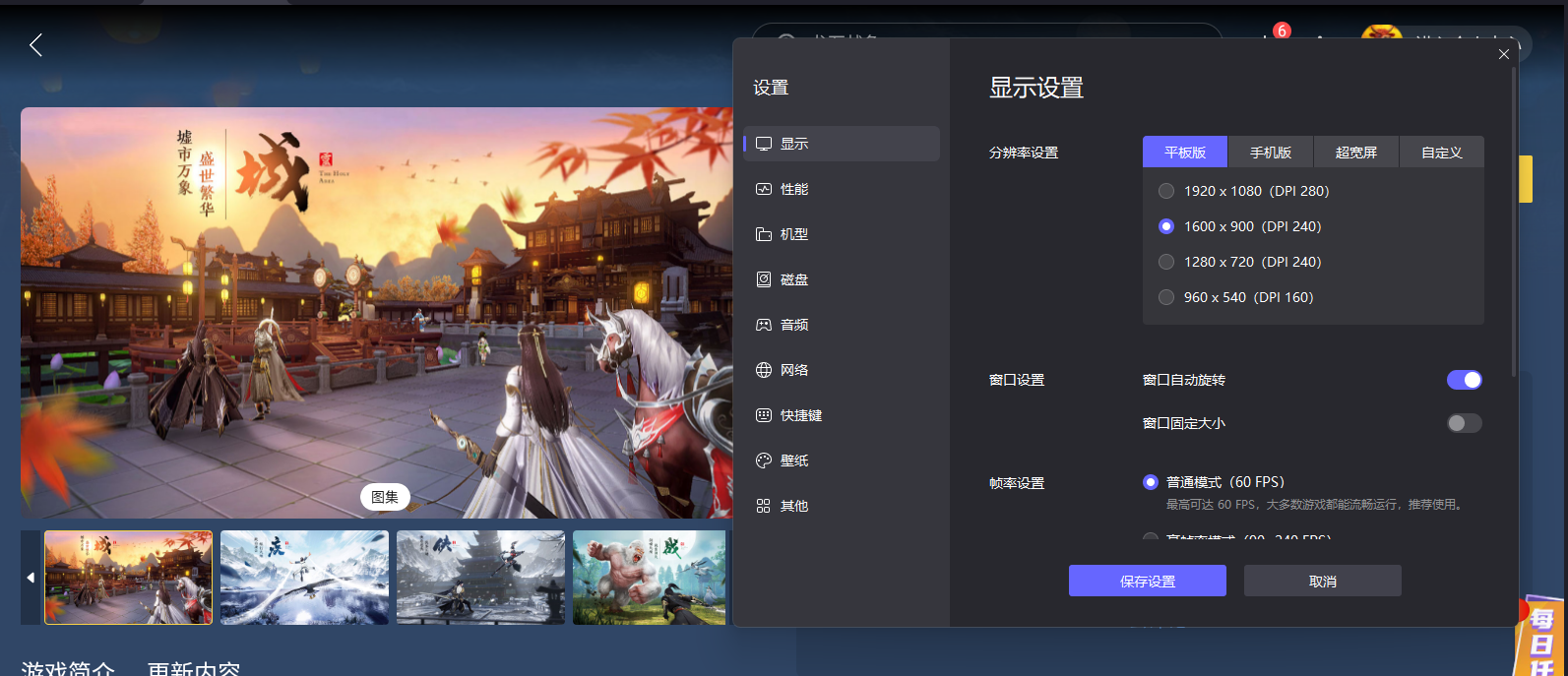
Task: Click the display monitor icon in sidebar
Action: [764, 144]
